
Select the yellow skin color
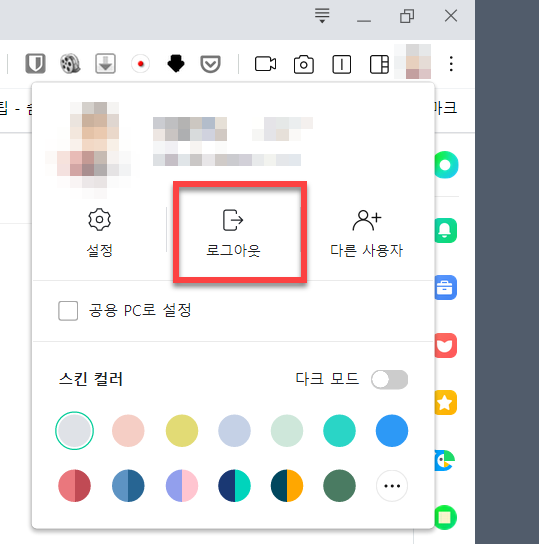[x=182, y=431]
